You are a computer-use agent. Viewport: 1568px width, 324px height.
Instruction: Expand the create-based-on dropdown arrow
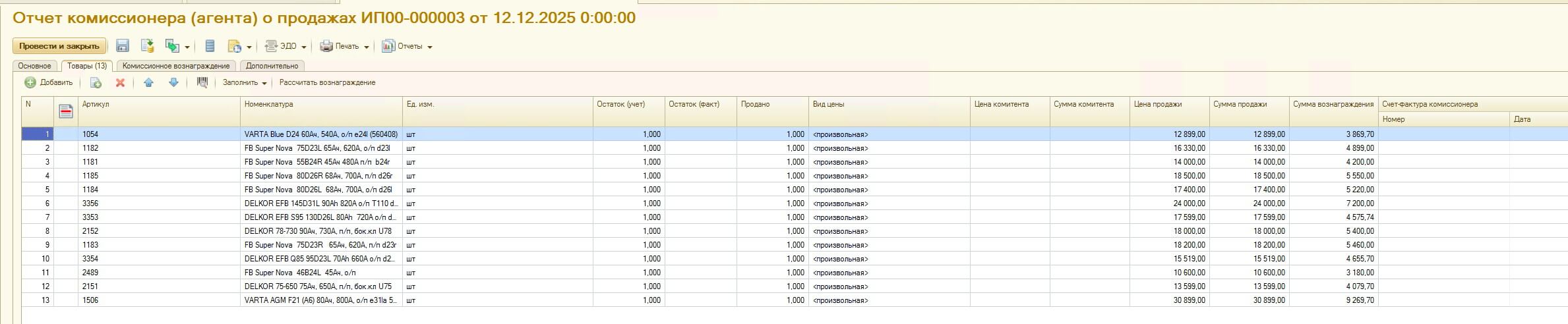click(187, 47)
